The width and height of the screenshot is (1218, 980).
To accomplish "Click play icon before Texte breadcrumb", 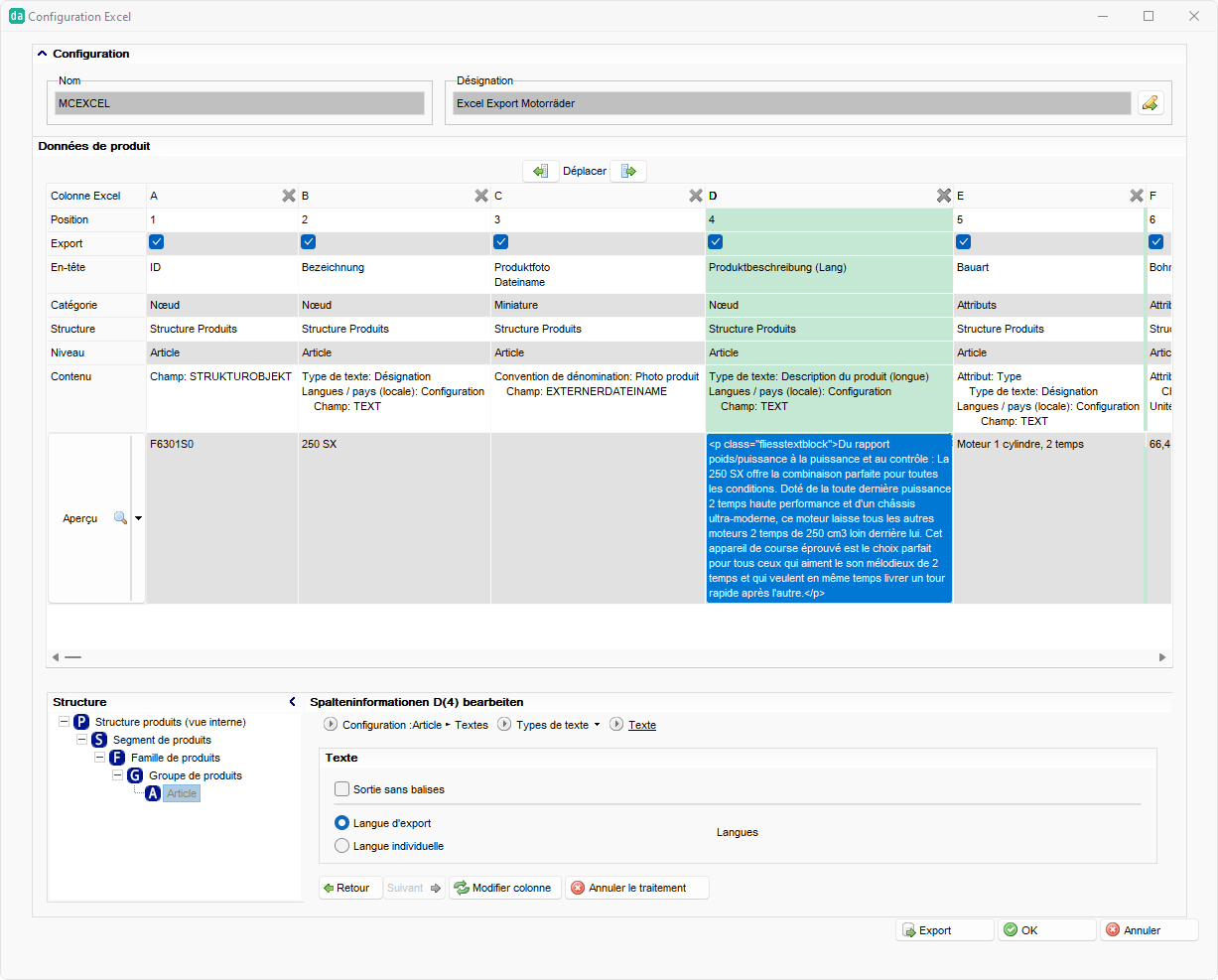I will click(616, 725).
